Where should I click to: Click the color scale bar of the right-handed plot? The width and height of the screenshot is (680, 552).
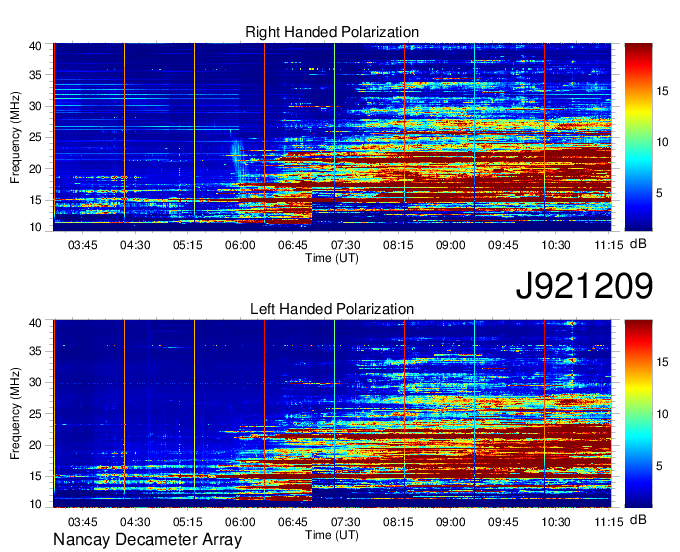tap(638, 137)
